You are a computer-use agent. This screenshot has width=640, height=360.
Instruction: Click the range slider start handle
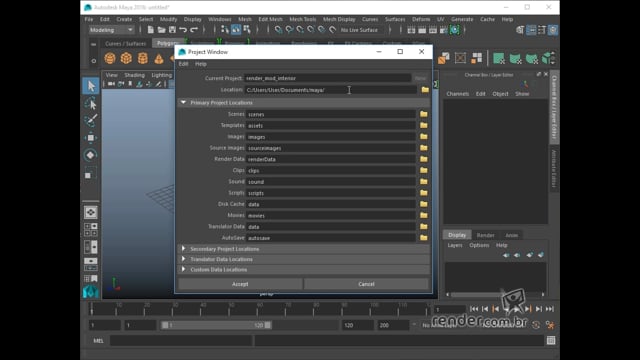tap(165, 325)
